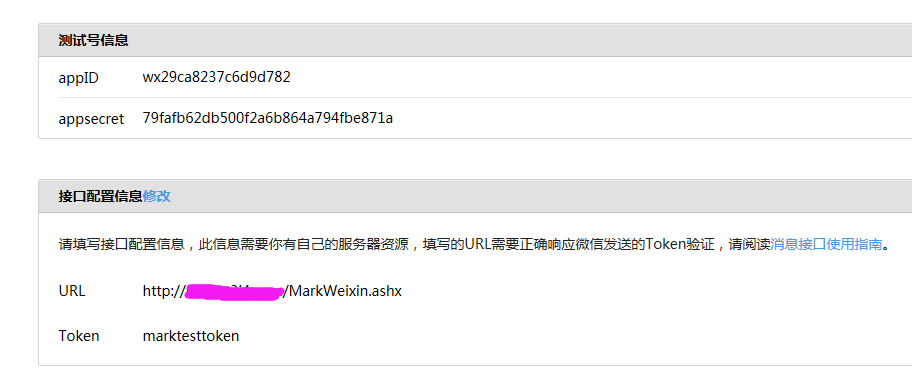Screen dimensions: 912x386
Task: Click the 接口配置信息 heading text
Action: (101, 196)
